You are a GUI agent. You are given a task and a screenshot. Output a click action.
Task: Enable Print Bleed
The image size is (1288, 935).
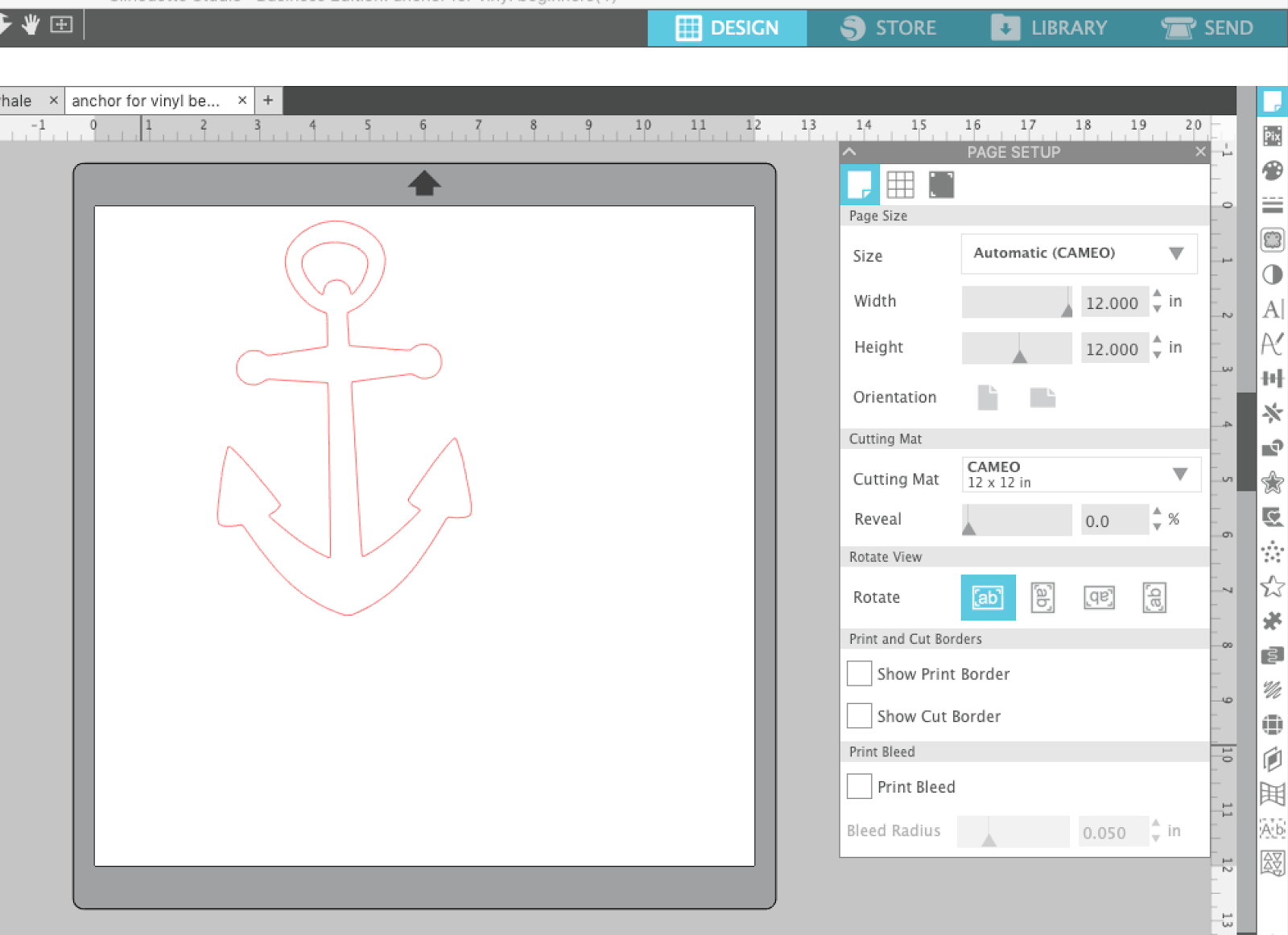click(x=858, y=786)
